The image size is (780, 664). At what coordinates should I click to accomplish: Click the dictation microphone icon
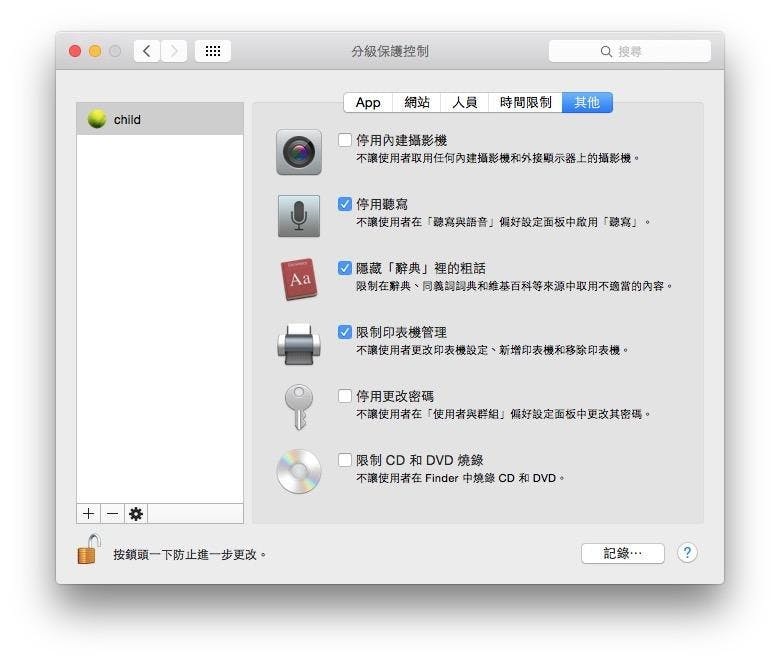(298, 216)
